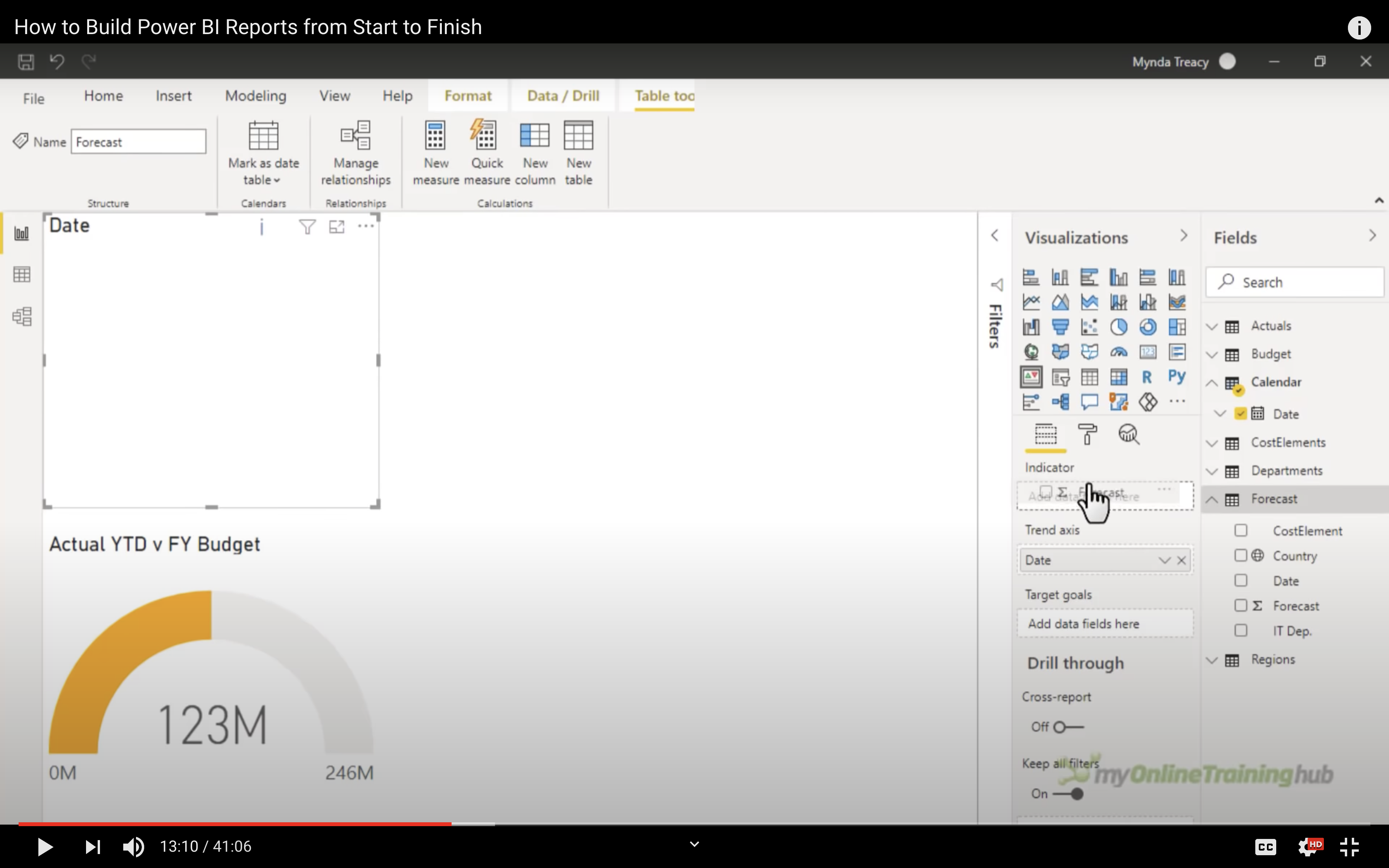1389x868 pixels.
Task: Select the pie chart visualization
Action: point(1118,327)
